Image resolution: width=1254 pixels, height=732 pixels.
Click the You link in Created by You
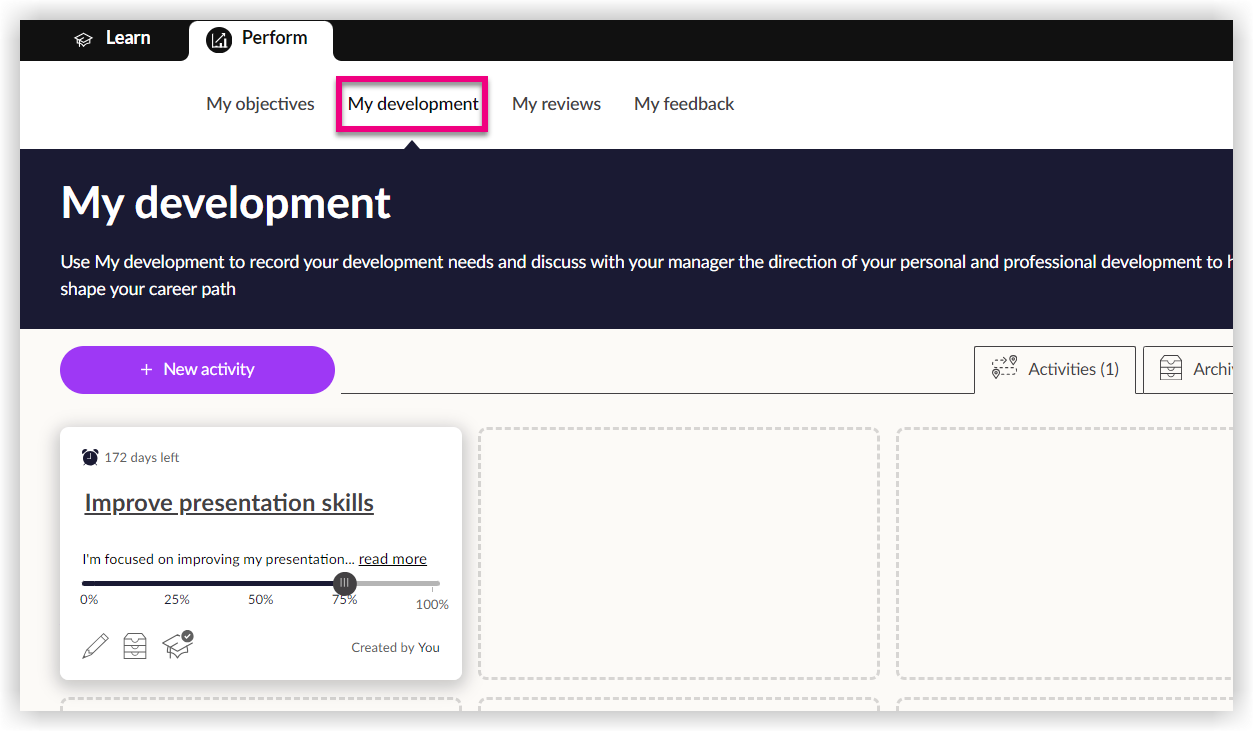pyautogui.click(x=429, y=647)
